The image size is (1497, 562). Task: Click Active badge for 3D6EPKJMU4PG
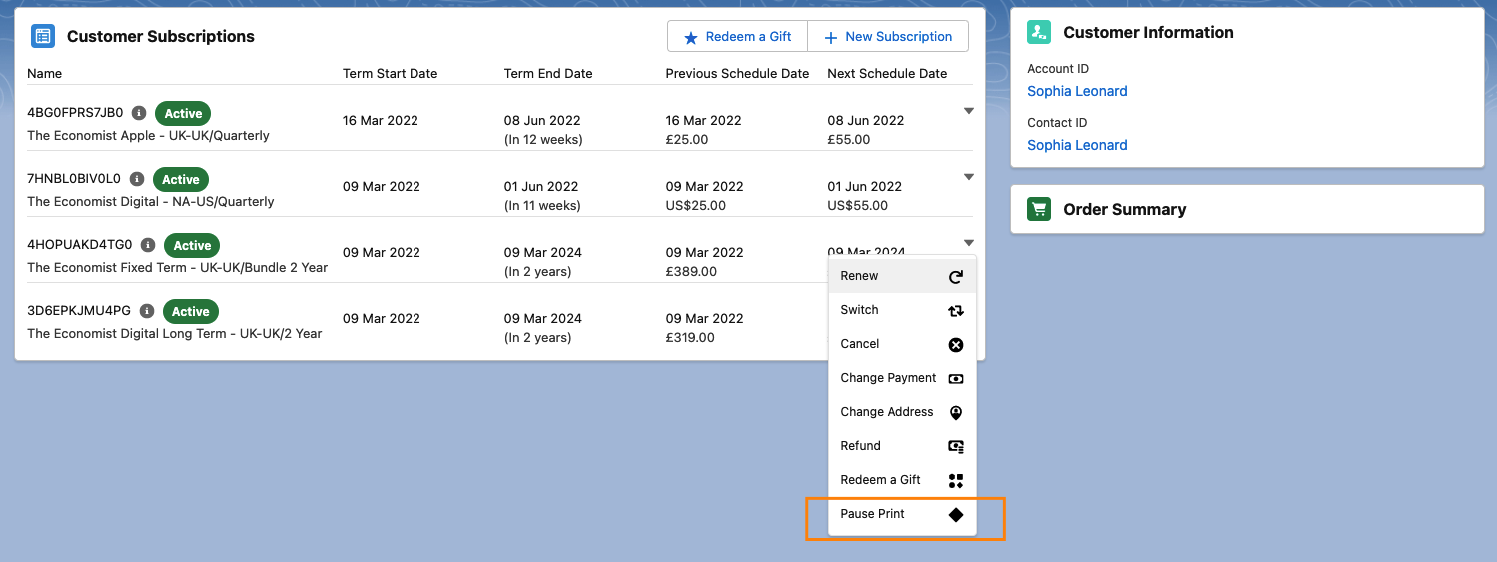tap(190, 311)
